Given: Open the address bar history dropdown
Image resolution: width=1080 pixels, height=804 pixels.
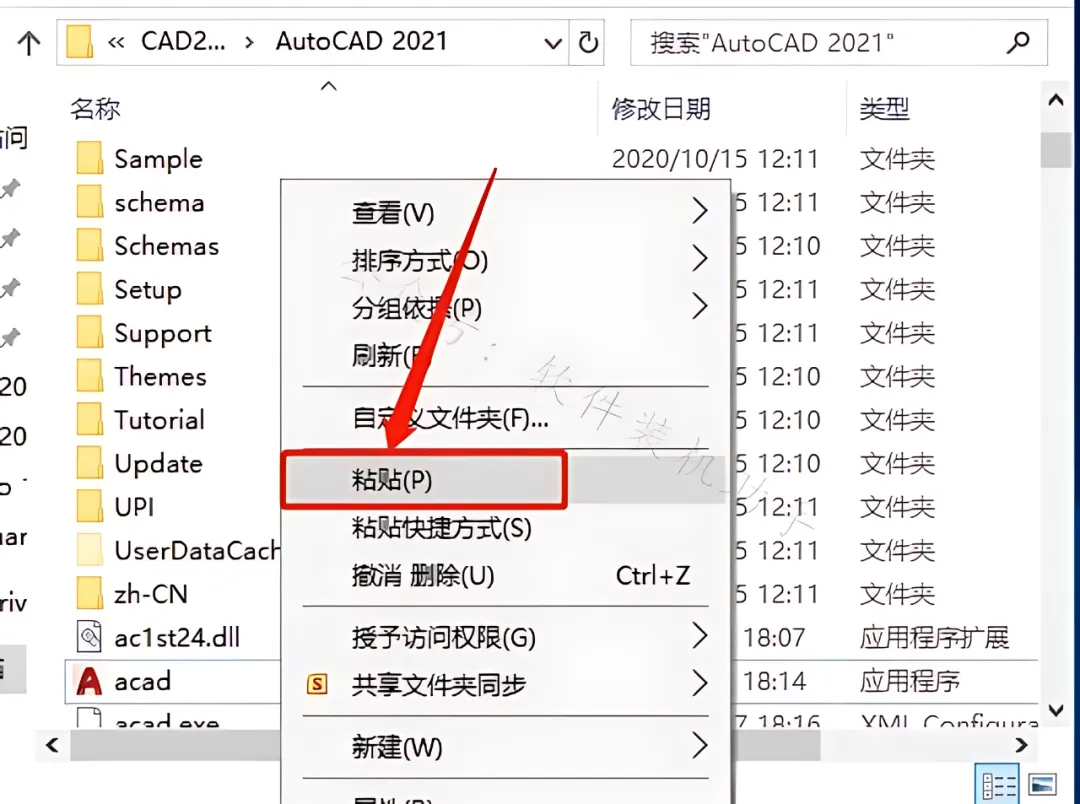Looking at the screenshot, I should pyautogui.click(x=552, y=43).
